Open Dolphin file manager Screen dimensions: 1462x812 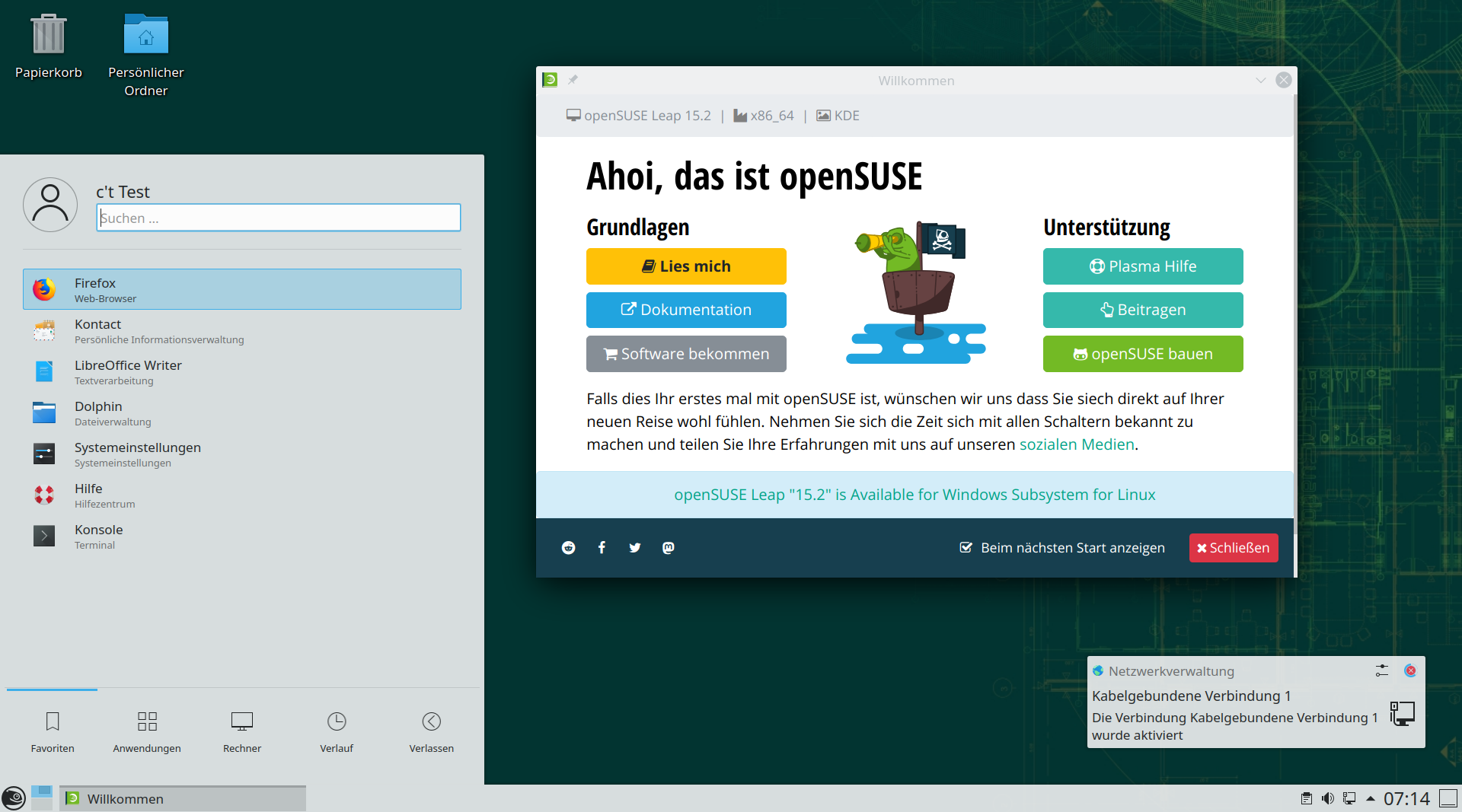pos(242,413)
